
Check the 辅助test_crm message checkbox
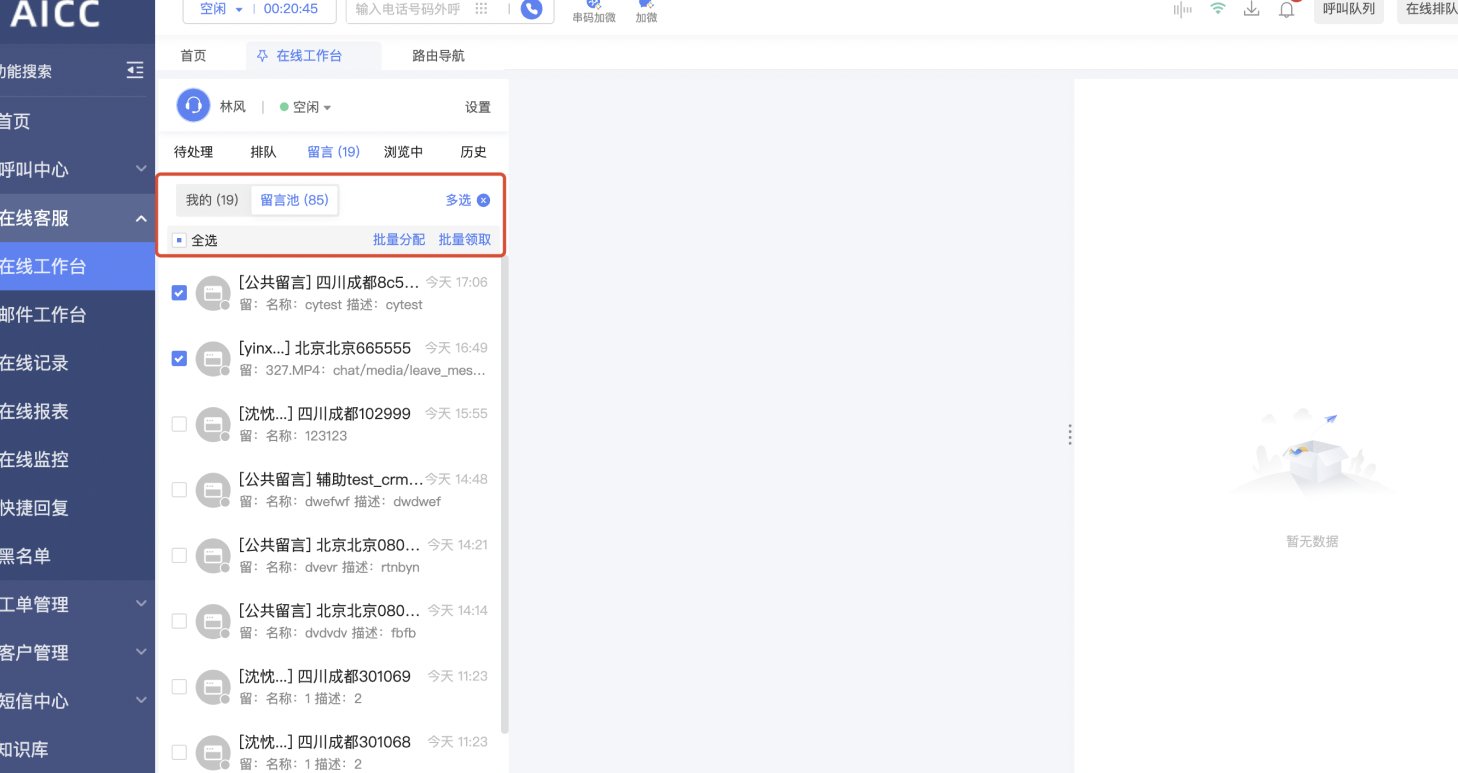[179, 490]
